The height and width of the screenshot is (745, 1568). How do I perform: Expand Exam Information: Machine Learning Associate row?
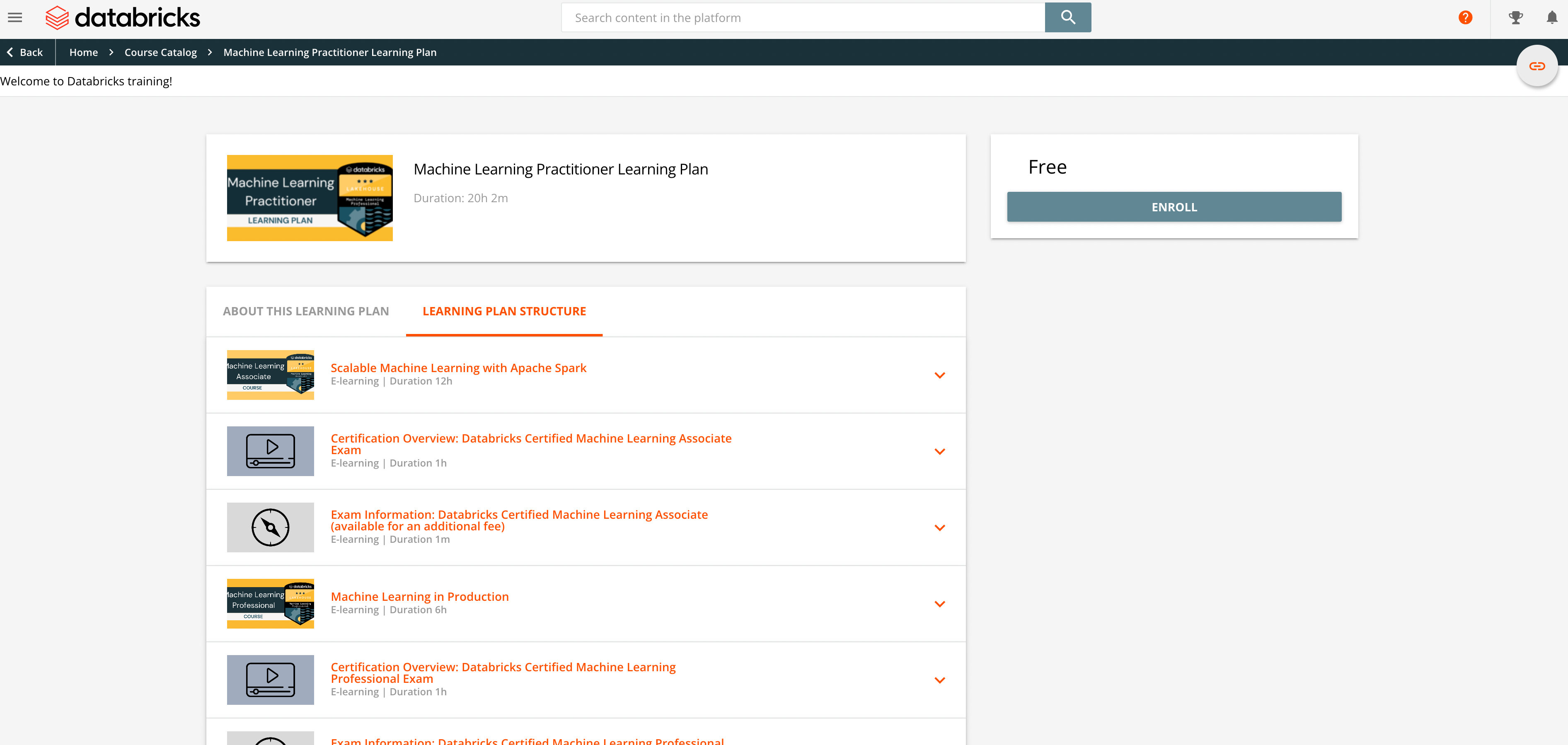coord(940,528)
